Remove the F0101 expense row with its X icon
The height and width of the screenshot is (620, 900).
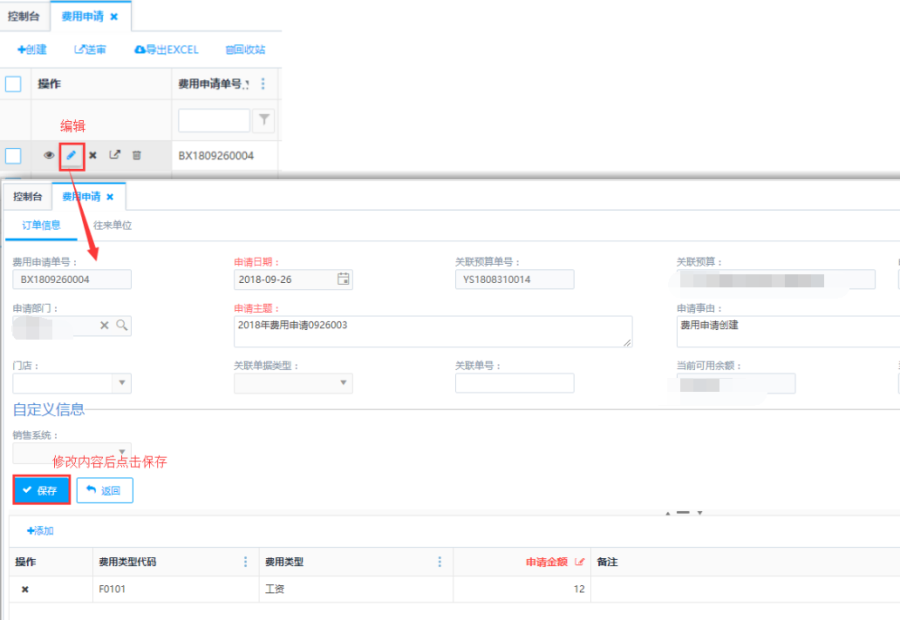[25, 589]
